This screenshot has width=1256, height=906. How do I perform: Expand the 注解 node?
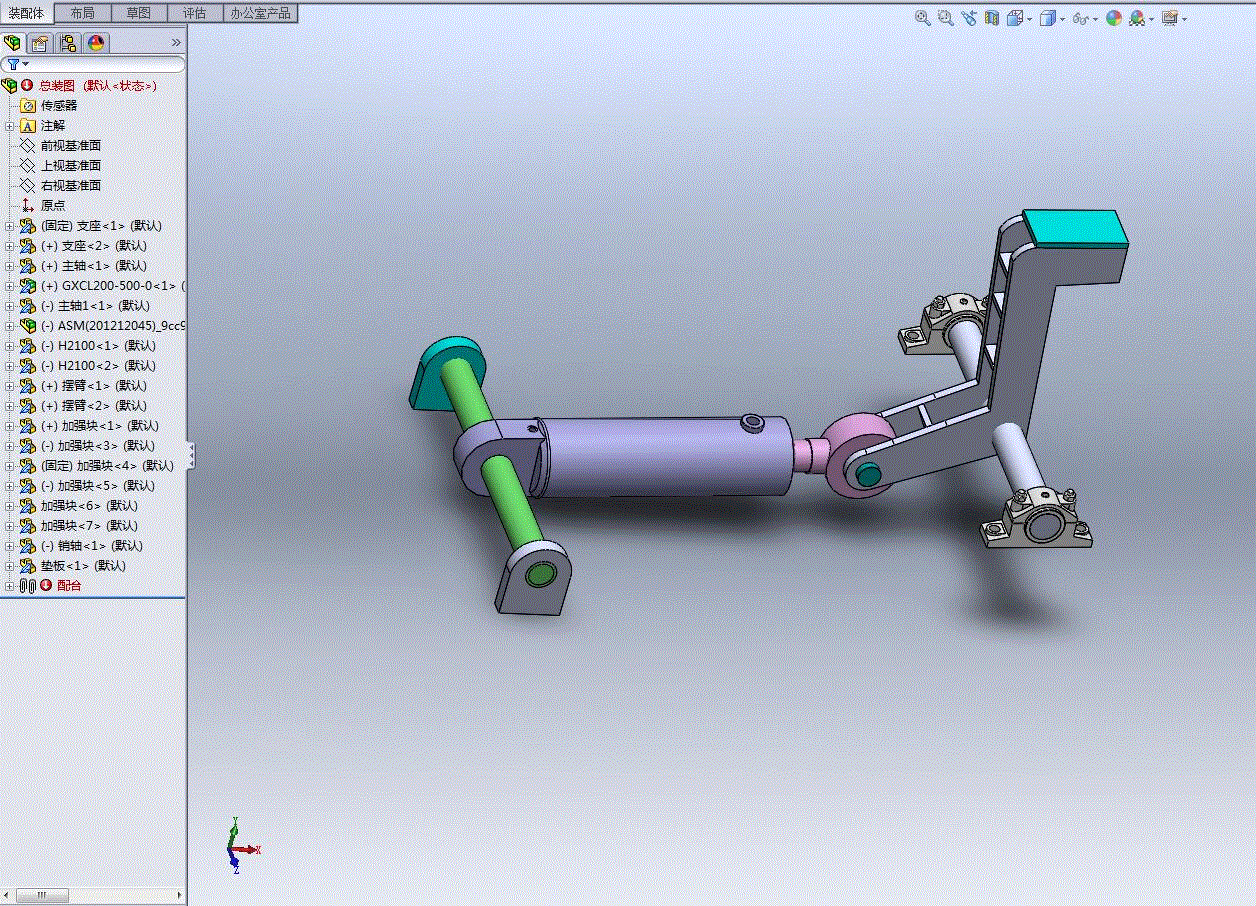point(9,126)
